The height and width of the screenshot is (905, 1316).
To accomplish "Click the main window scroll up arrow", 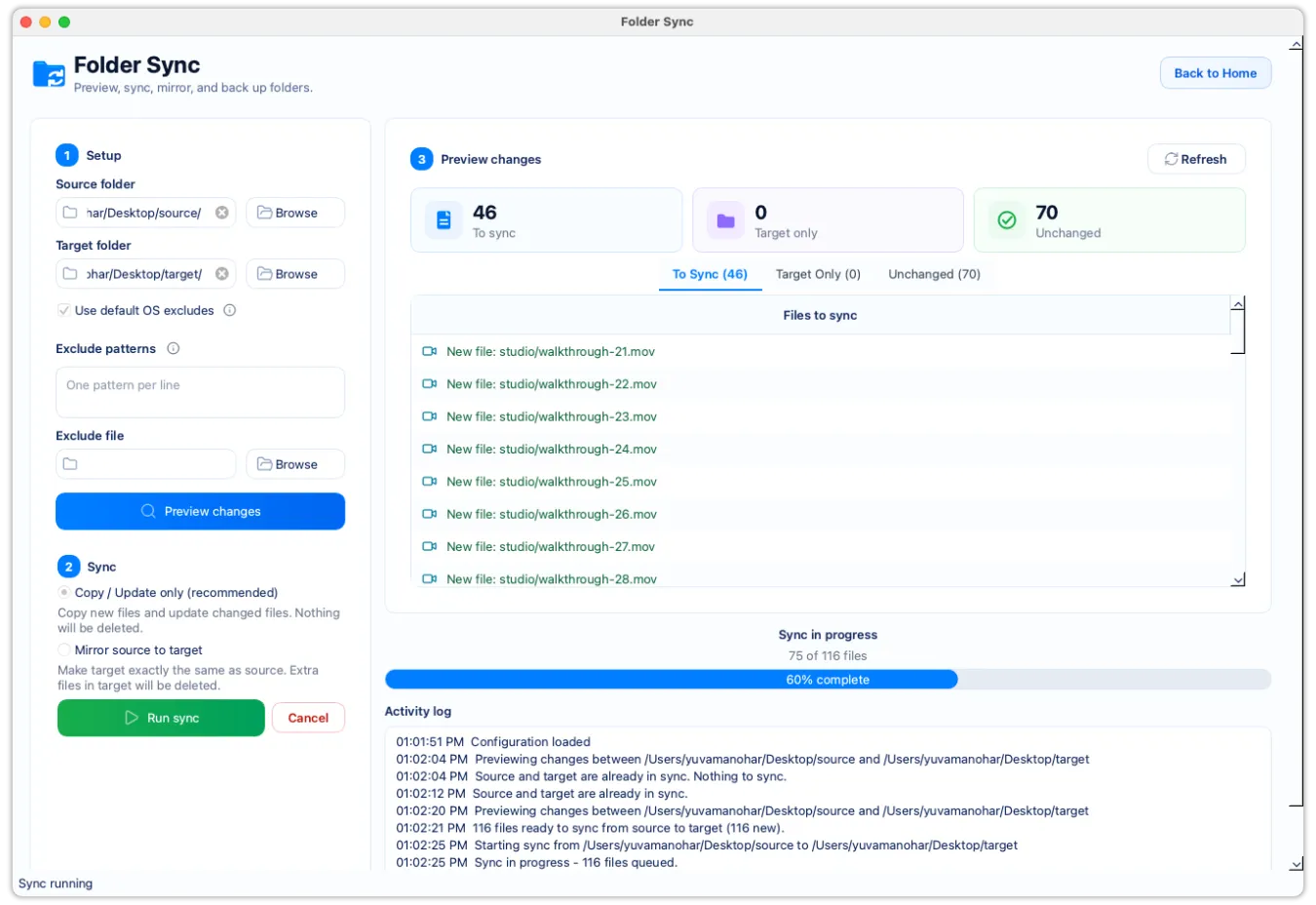I will 1297,45.
